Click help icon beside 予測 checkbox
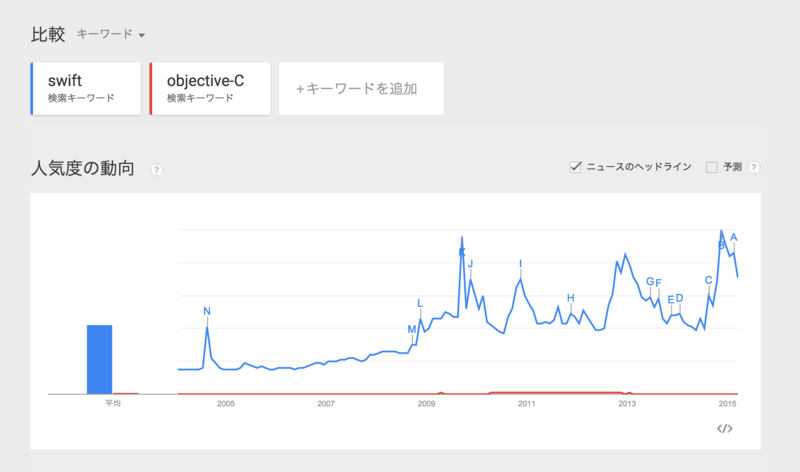The image size is (800, 472). coord(754,167)
